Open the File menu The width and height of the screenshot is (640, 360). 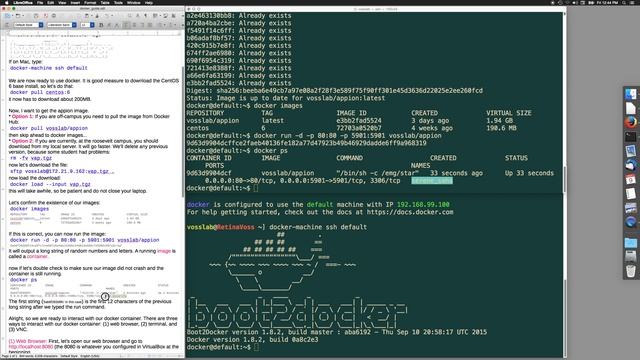(40, 2)
